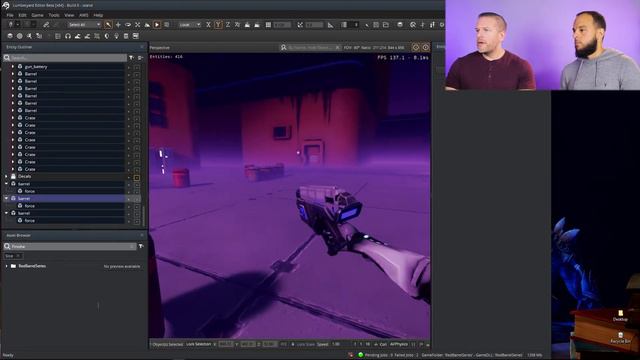Open the UI Editor icon in second toolbar
640x360 pixels.
click(x=136, y=36)
